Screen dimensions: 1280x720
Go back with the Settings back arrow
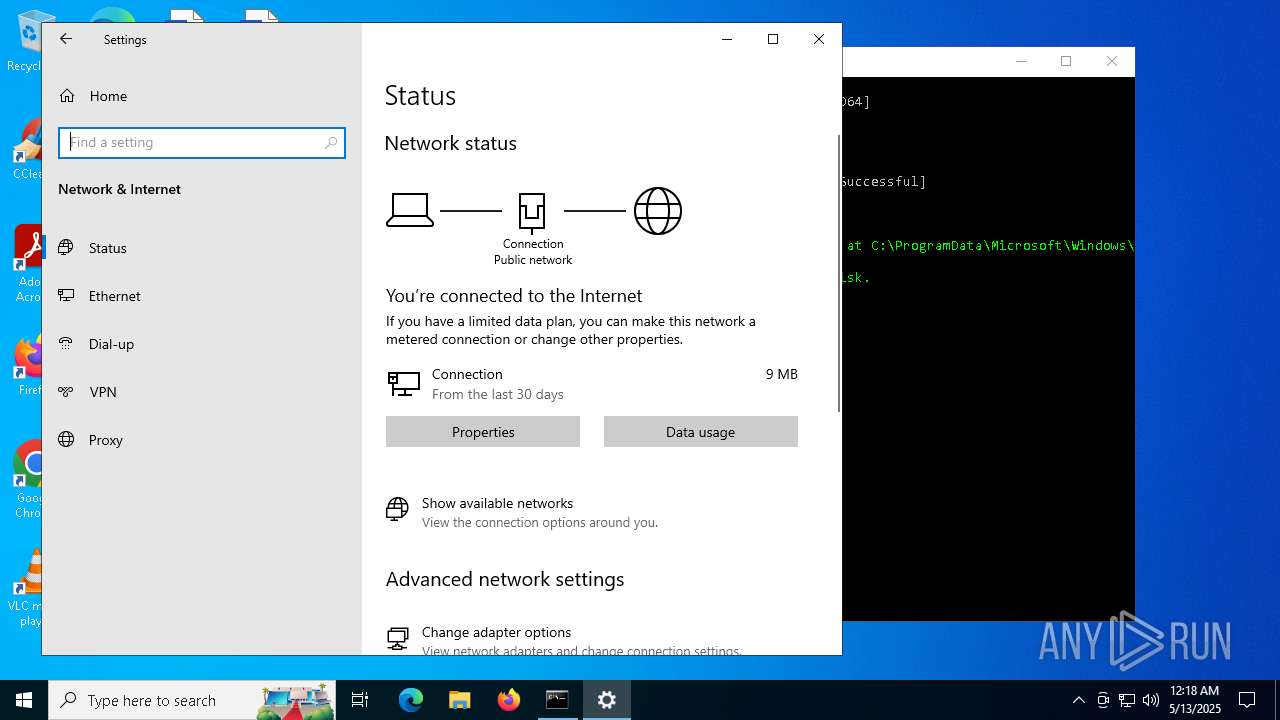pyautogui.click(x=66, y=39)
